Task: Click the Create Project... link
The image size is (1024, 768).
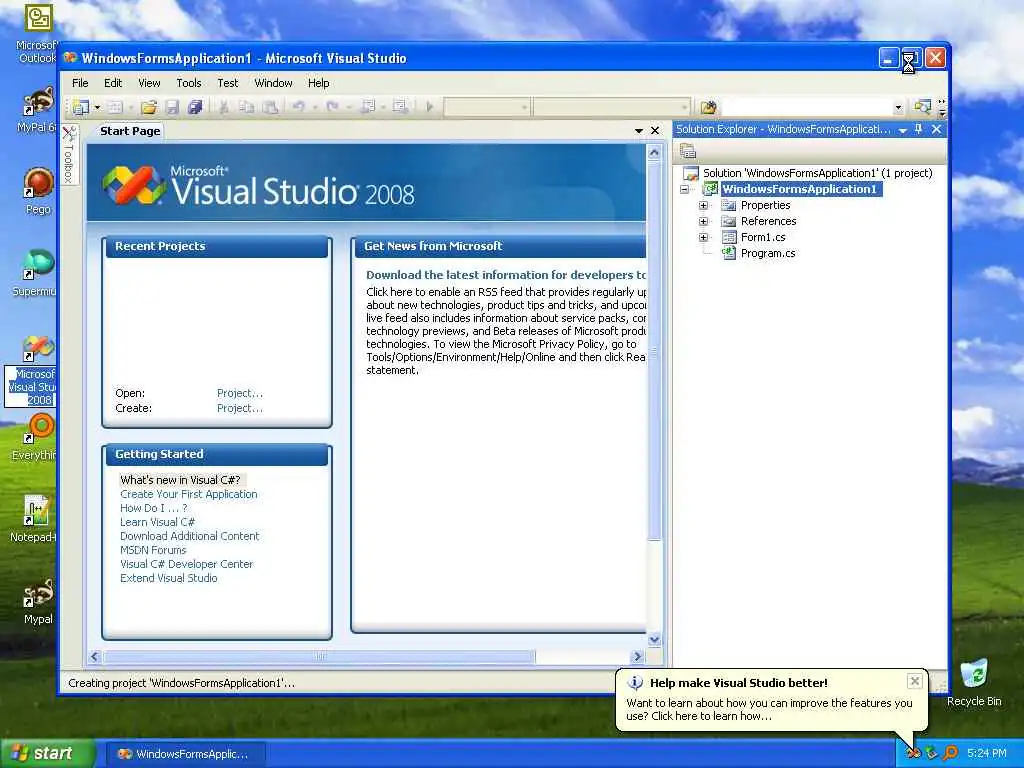Action: click(240, 408)
